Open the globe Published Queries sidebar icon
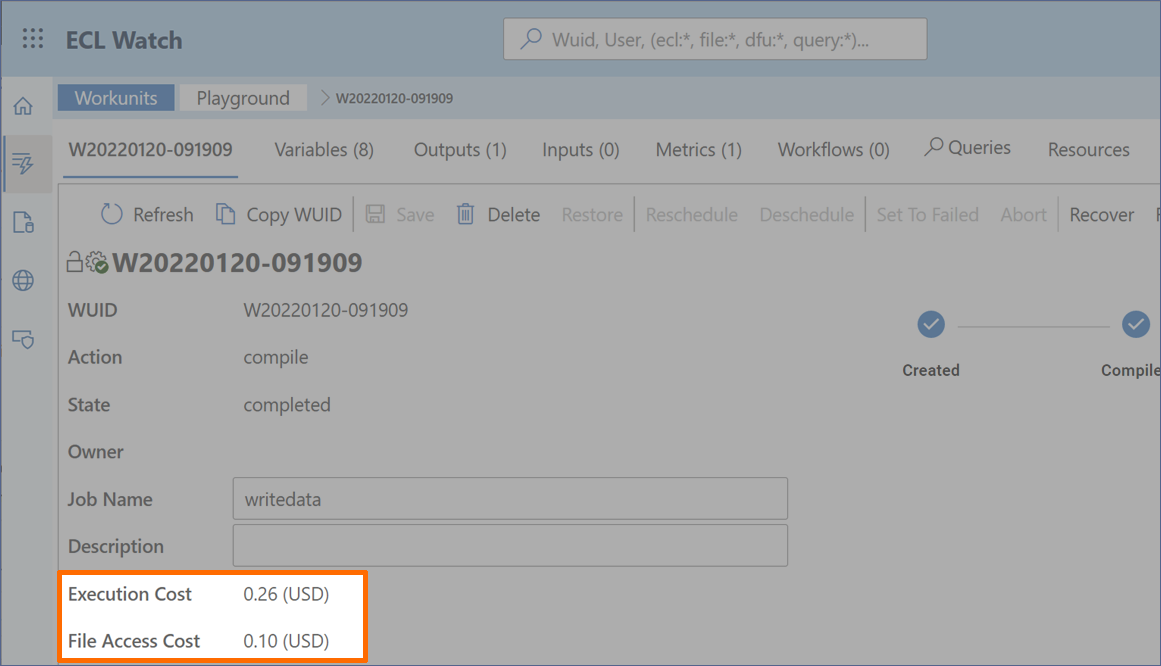 tap(23, 280)
